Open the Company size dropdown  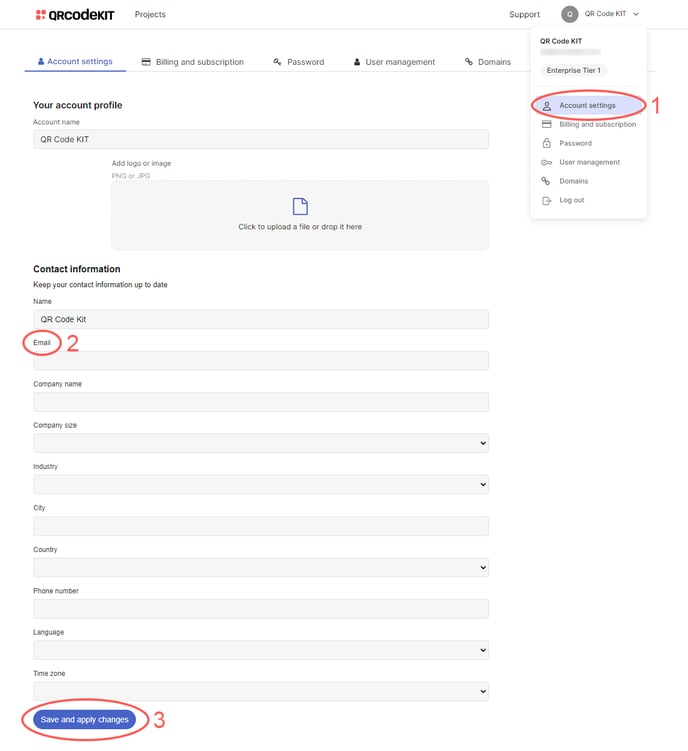[261, 443]
